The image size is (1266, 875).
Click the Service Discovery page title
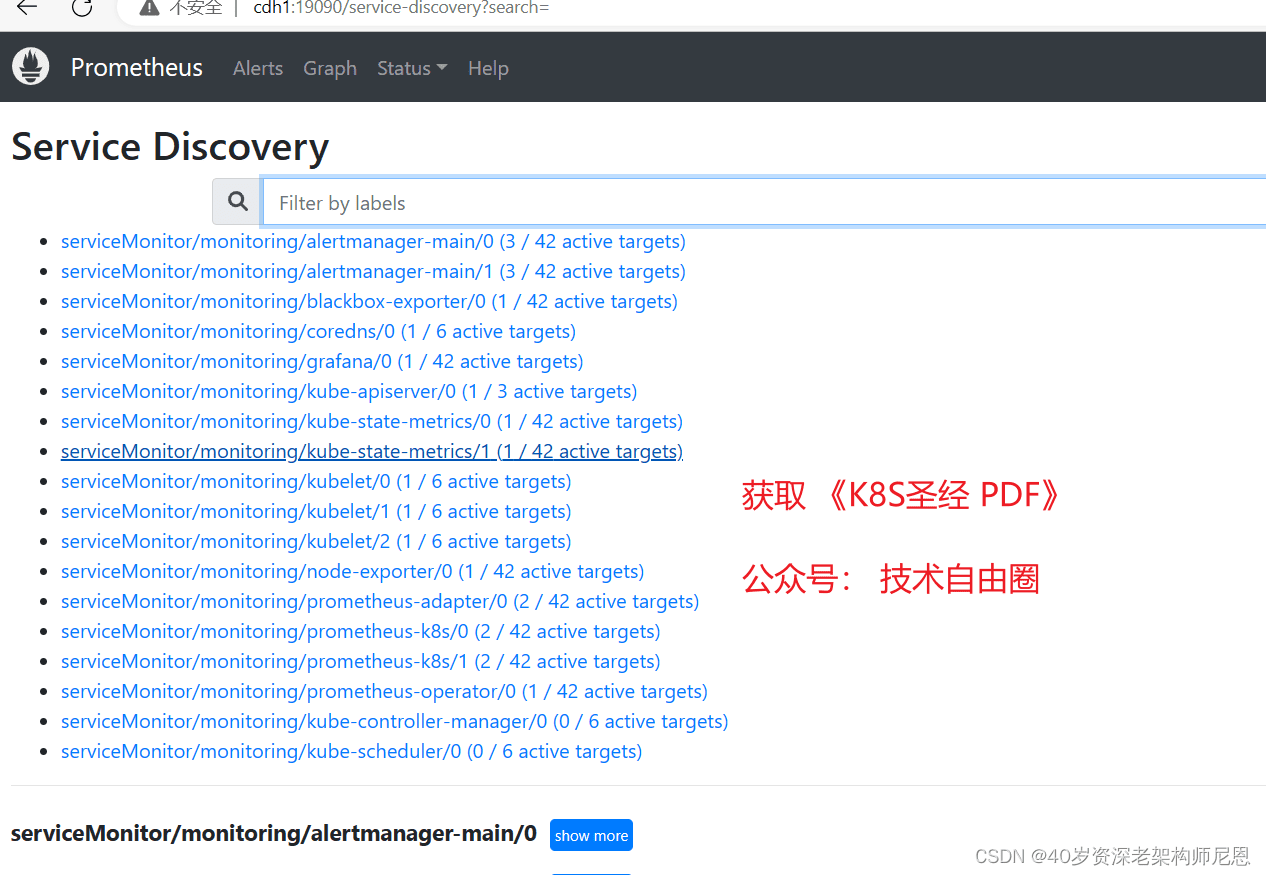pos(170,147)
